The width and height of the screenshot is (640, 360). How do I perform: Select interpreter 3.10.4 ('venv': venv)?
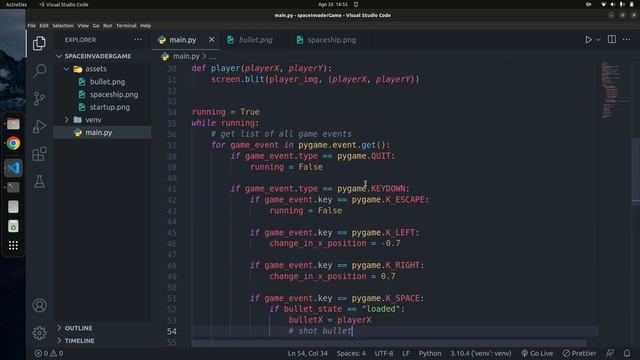[x=480, y=353]
